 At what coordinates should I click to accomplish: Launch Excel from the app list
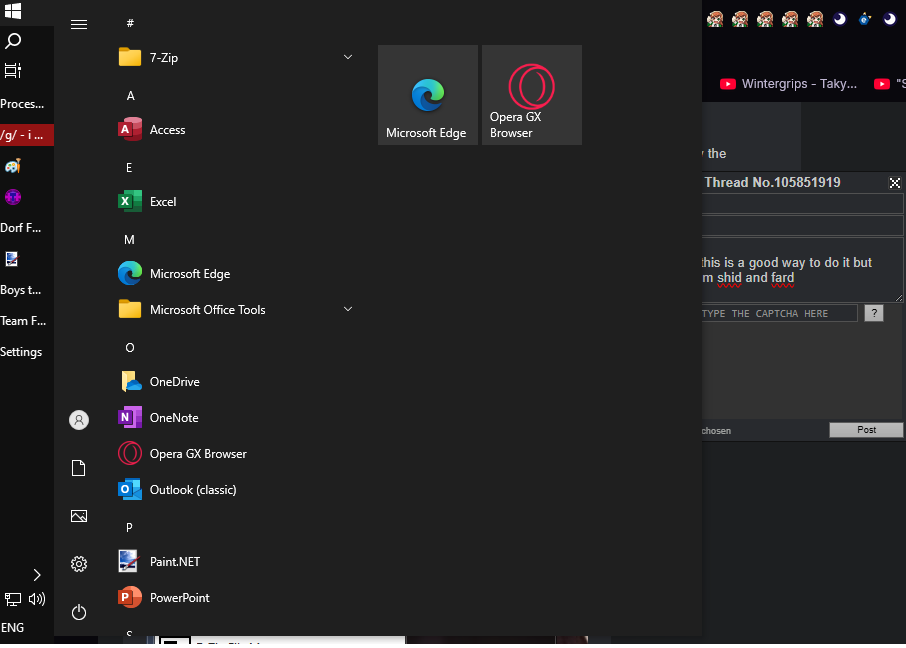click(236, 202)
